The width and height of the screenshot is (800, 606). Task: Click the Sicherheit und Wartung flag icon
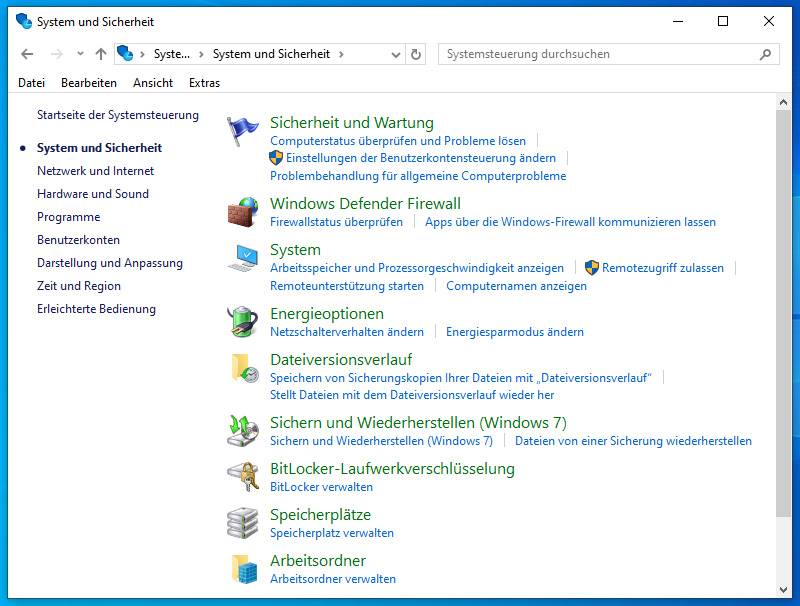click(243, 131)
